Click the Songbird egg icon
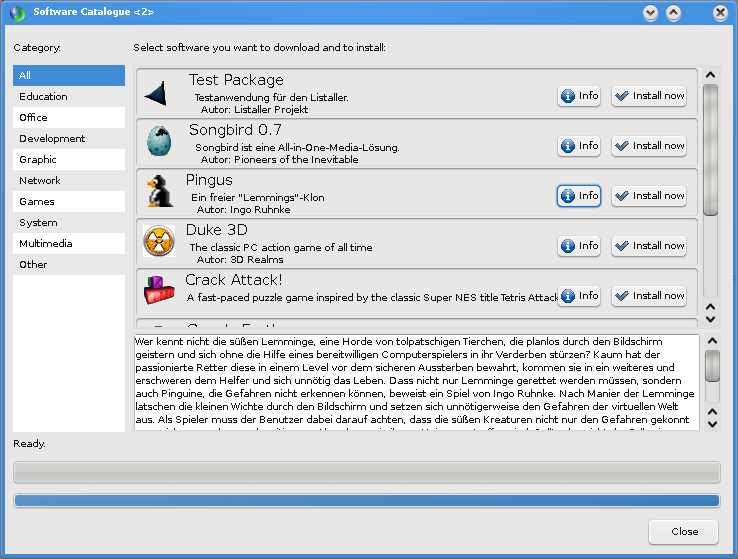Screen dimensions: 738x559 (158, 142)
